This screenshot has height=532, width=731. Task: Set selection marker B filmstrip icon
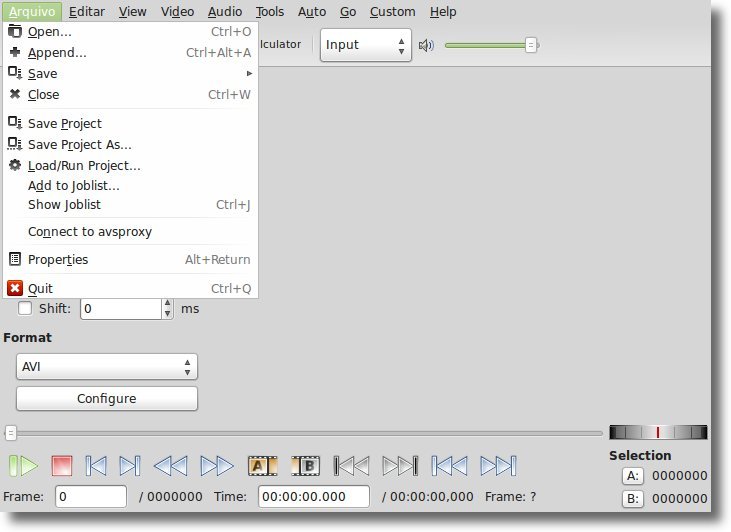point(305,466)
